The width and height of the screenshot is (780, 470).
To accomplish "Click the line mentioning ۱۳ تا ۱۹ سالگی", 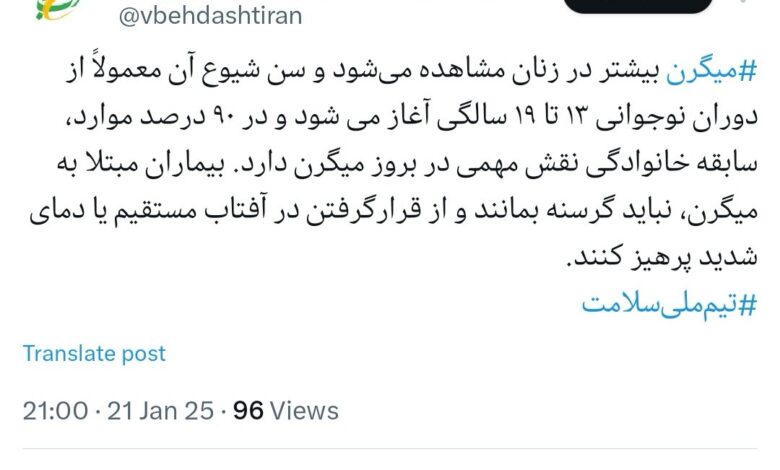I will point(411,117).
